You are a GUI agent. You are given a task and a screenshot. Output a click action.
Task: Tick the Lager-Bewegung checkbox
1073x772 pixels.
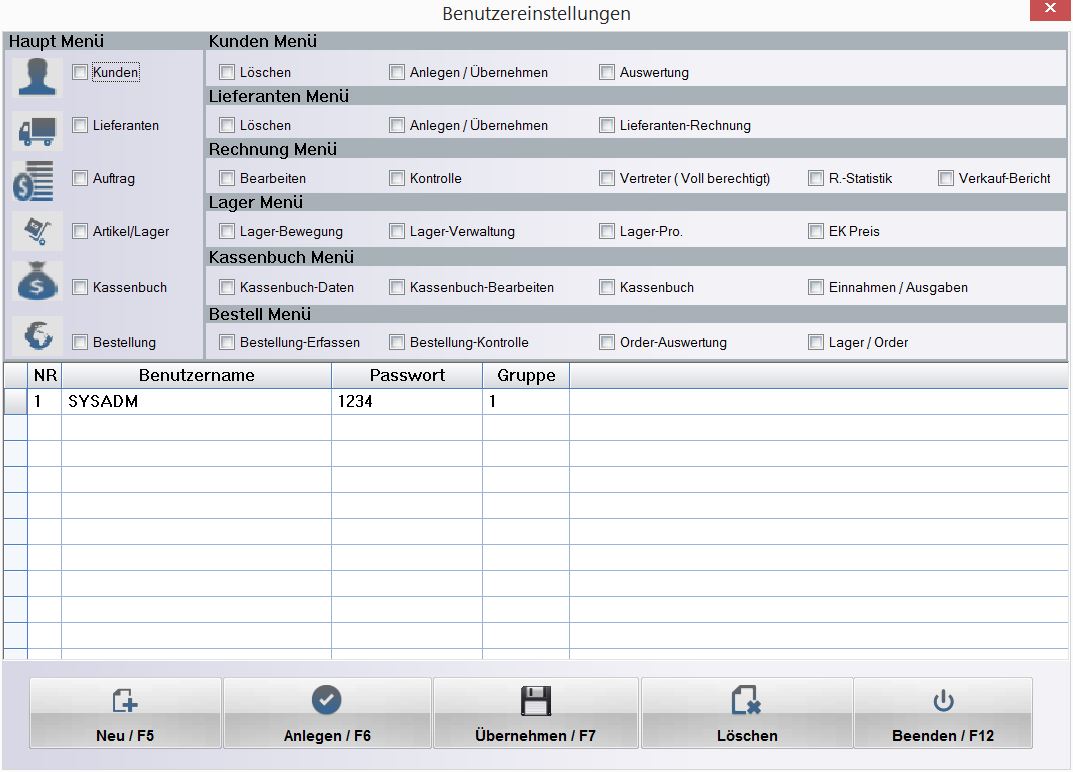[227, 231]
